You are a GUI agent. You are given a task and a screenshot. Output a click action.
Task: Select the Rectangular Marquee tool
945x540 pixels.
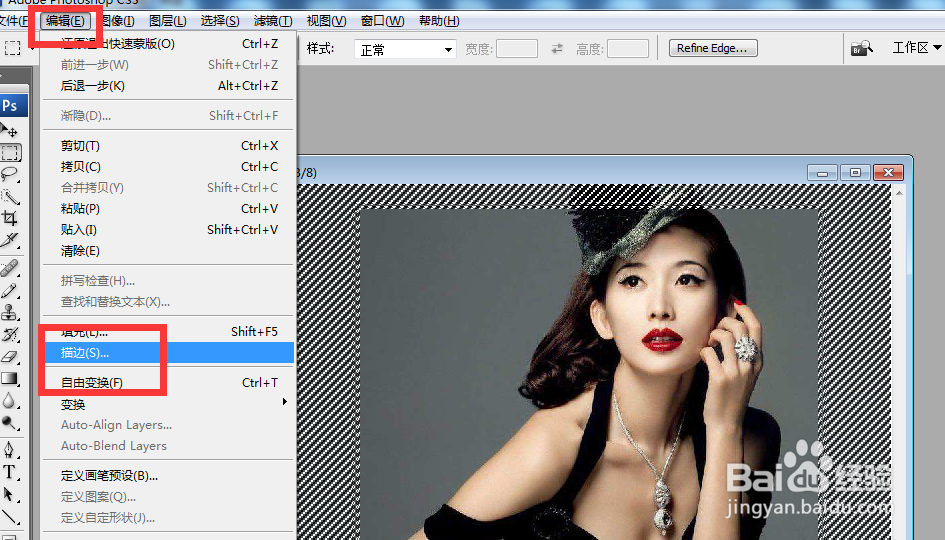tap(10, 152)
